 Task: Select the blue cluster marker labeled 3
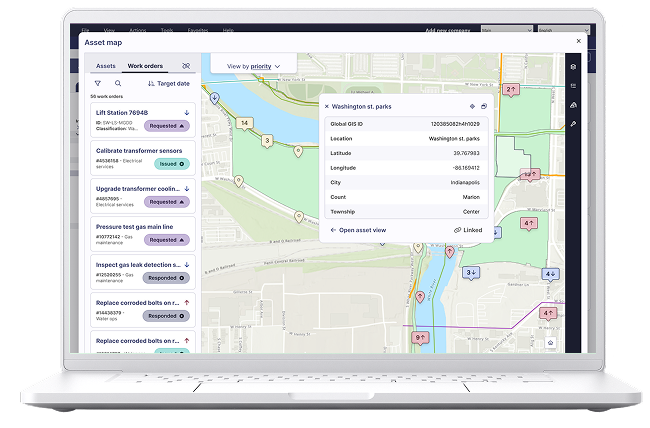tap(471, 273)
